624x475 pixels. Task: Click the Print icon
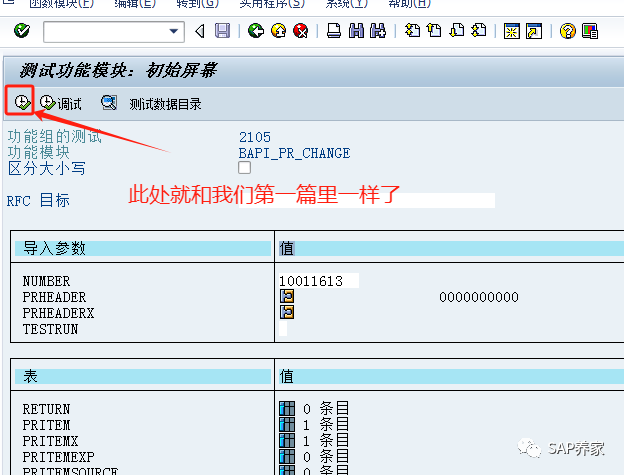pos(334,31)
